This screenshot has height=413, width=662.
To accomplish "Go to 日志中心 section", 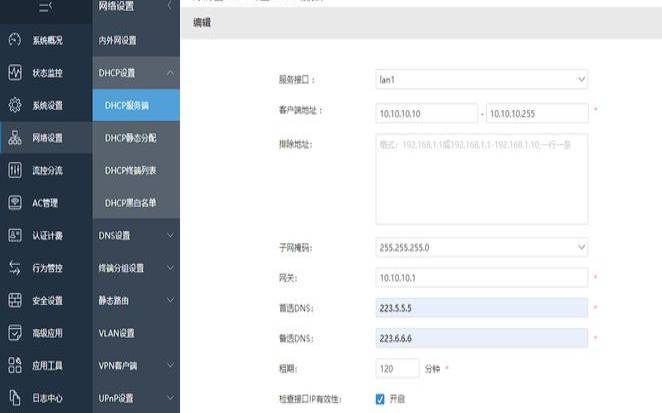I will point(46,398).
